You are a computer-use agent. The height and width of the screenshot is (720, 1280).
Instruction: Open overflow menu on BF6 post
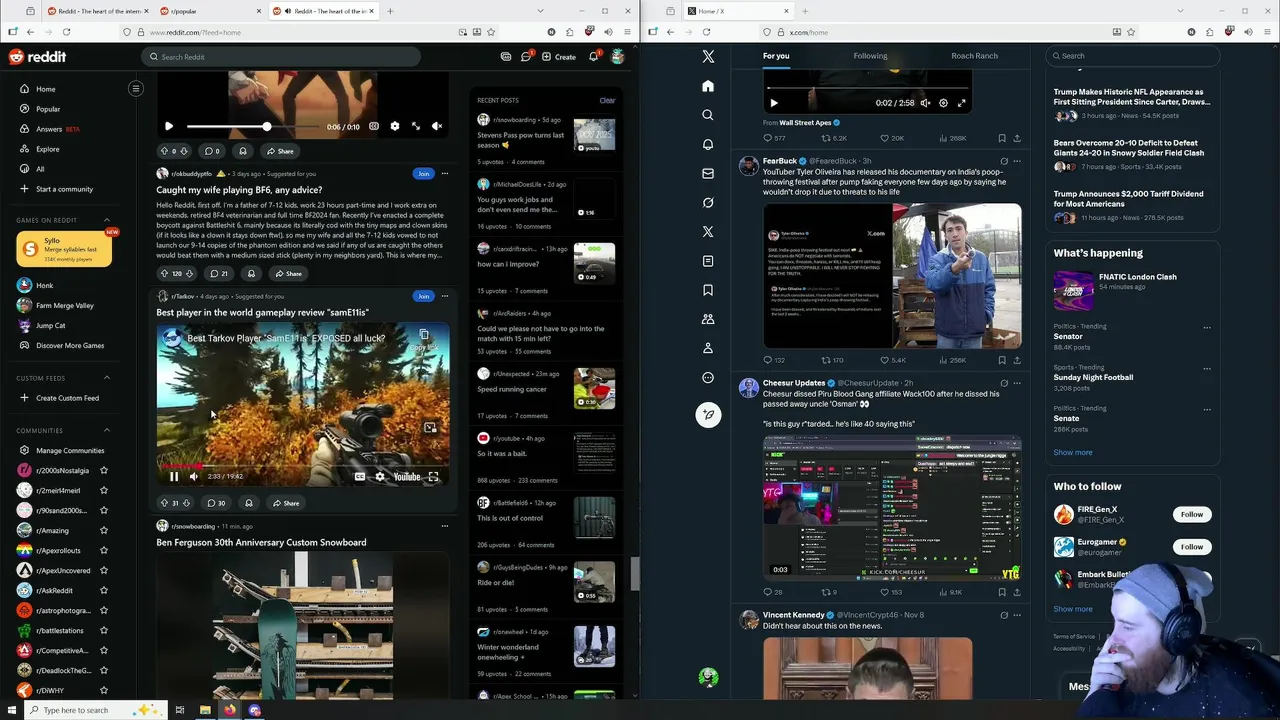pyautogui.click(x=445, y=173)
